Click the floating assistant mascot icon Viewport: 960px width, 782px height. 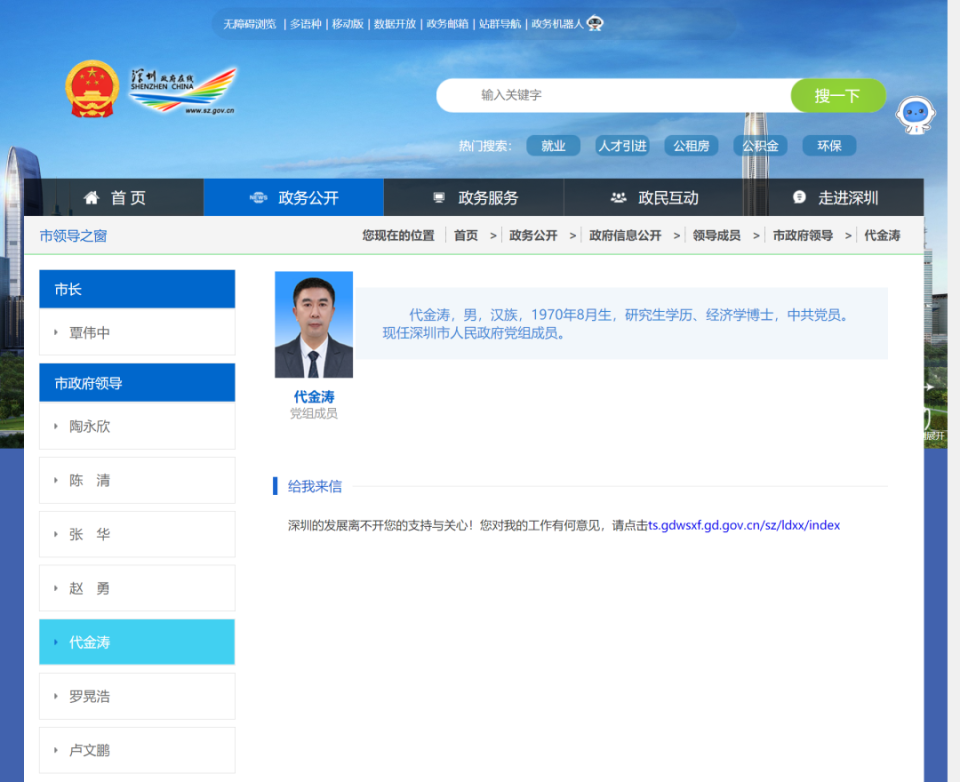tap(914, 115)
